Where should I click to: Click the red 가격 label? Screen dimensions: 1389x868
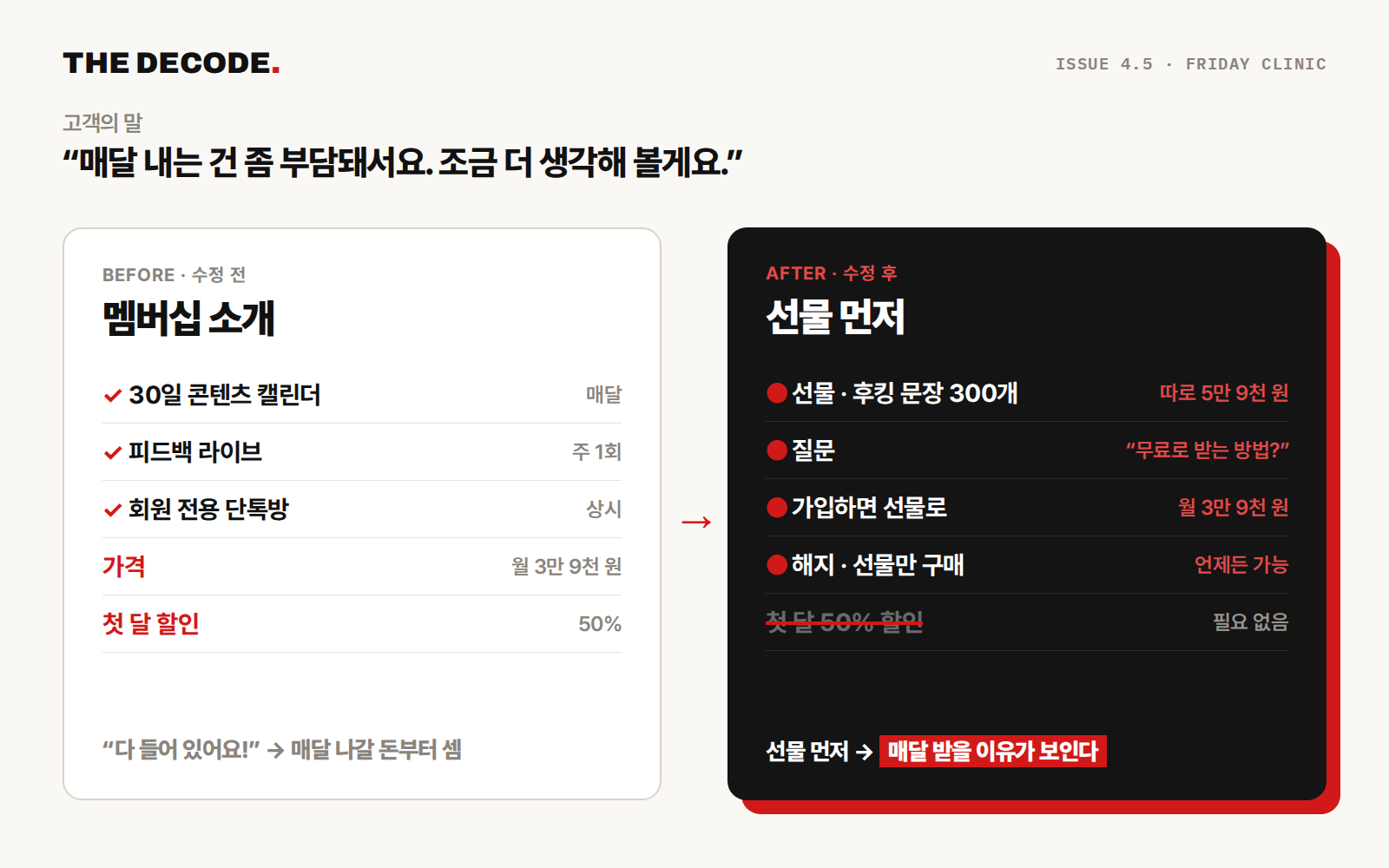[124, 566]
